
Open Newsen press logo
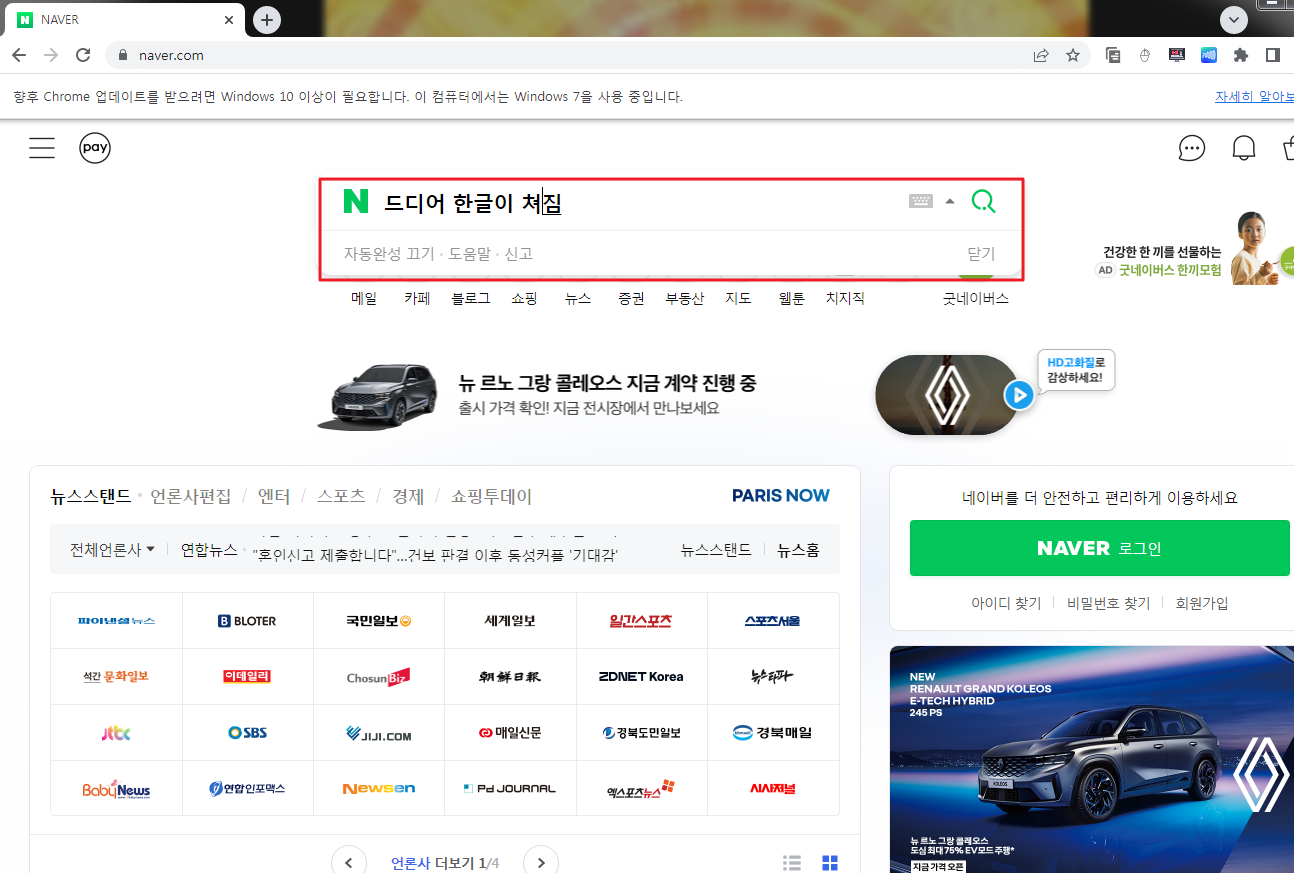coord(379,789)
